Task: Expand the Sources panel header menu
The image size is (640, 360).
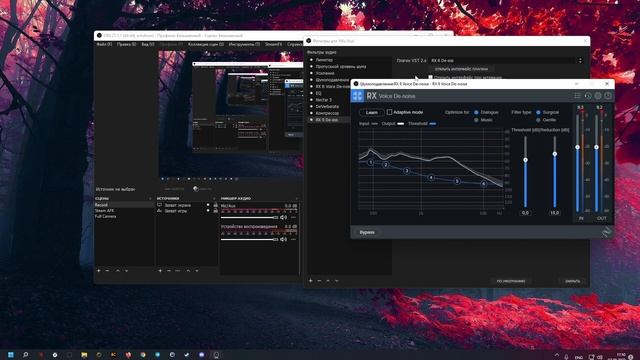Action: click(x=214, y=198)
